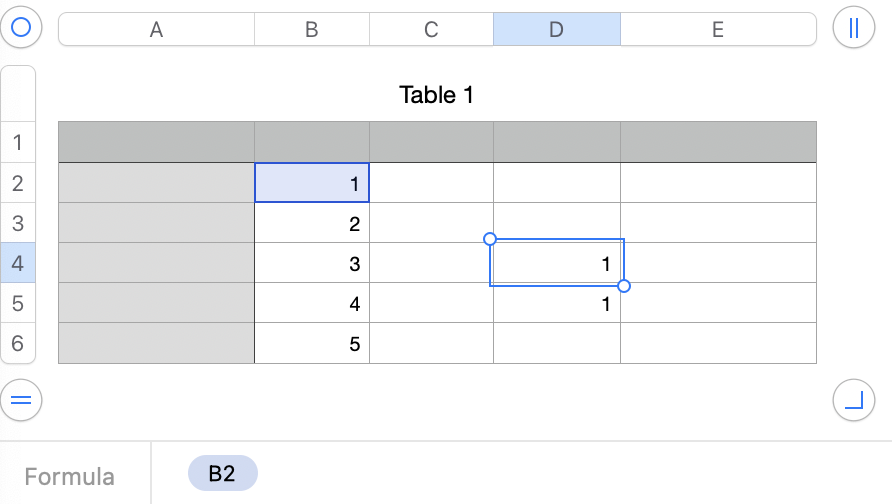Click the Table 1 title
The image size is (892, 504).
436,95
